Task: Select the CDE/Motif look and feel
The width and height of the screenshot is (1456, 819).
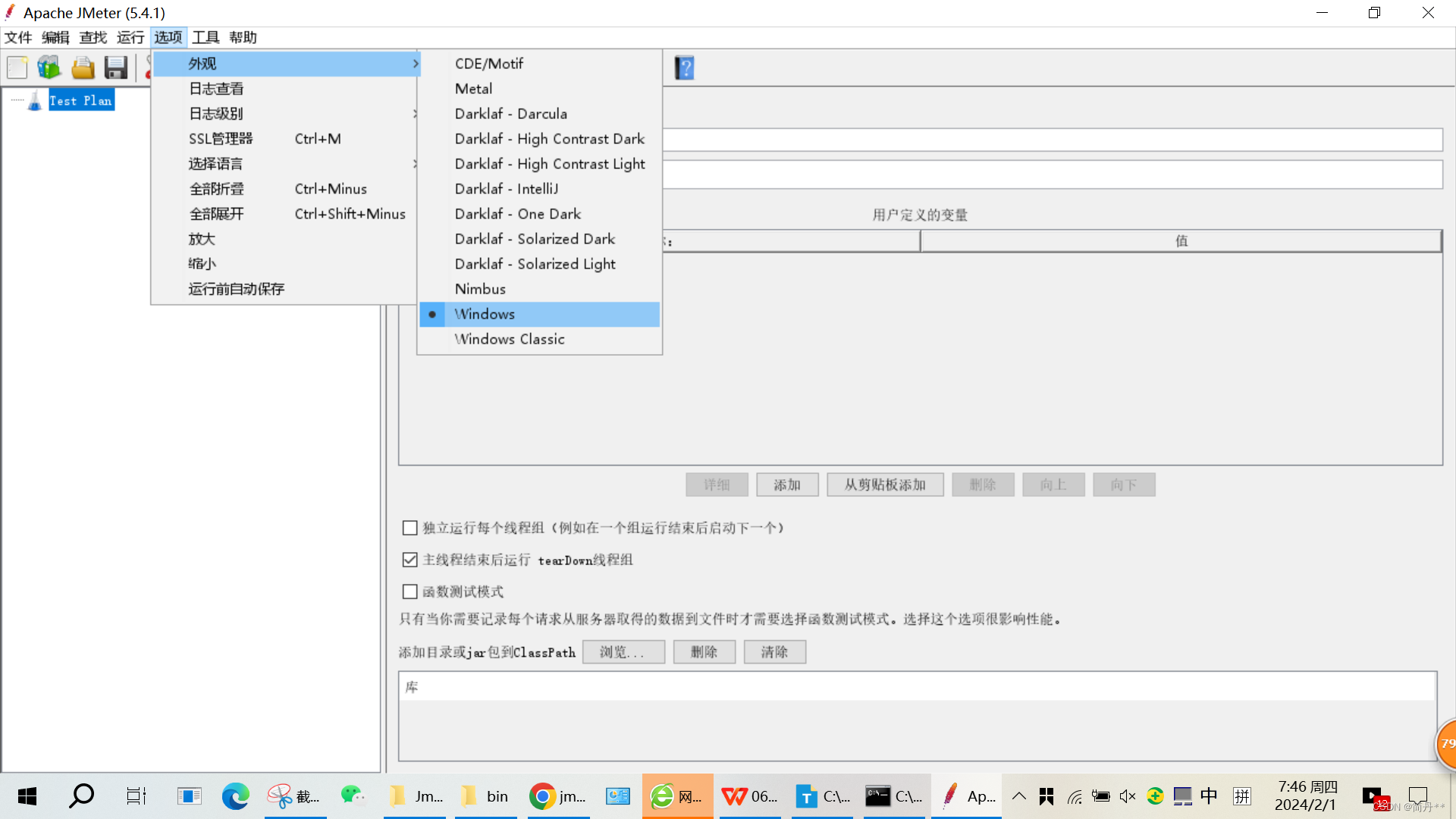Action: coord(539,64)
